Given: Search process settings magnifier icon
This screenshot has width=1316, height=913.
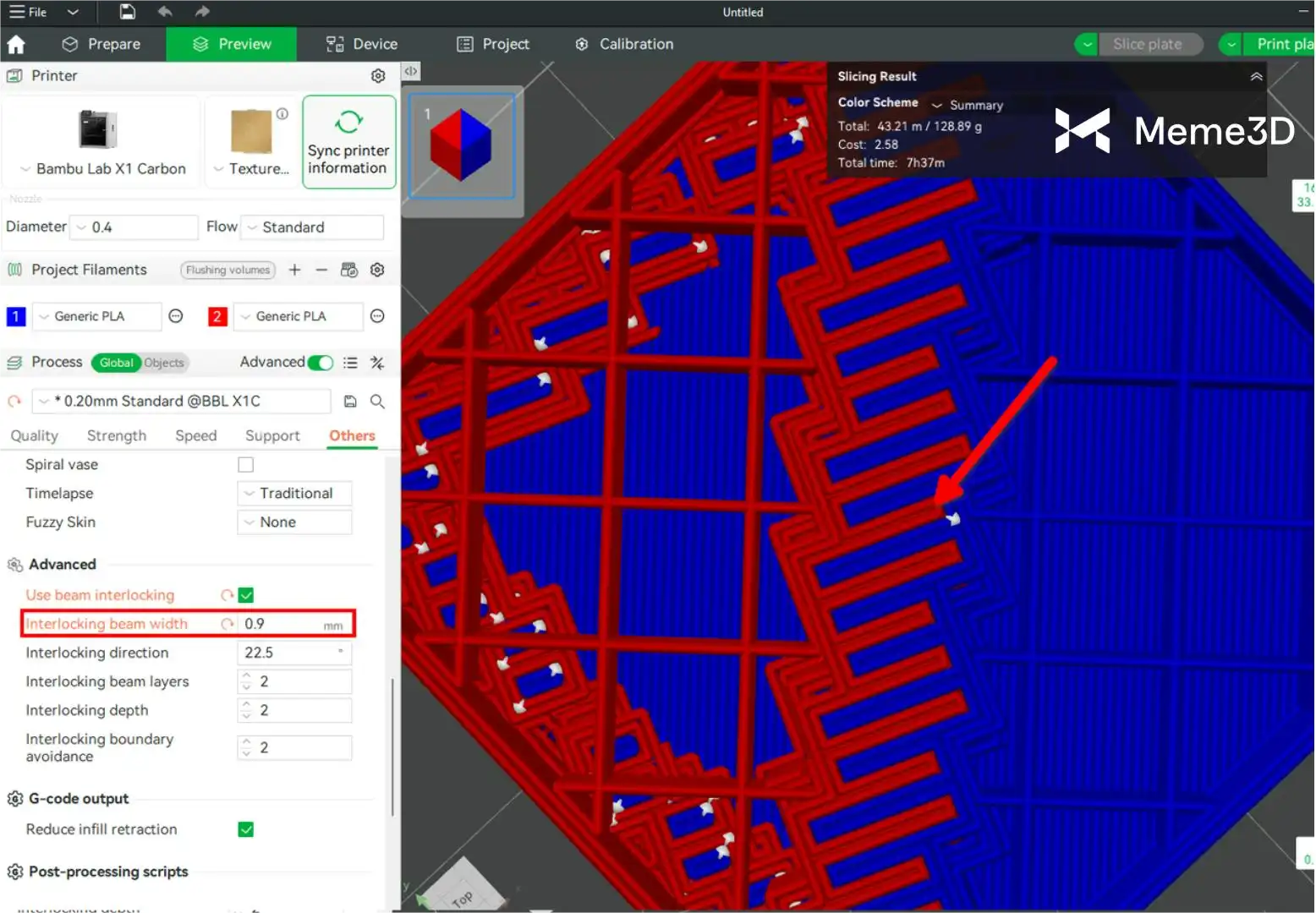Looking at the screenshot, I should tap(378, 402).
